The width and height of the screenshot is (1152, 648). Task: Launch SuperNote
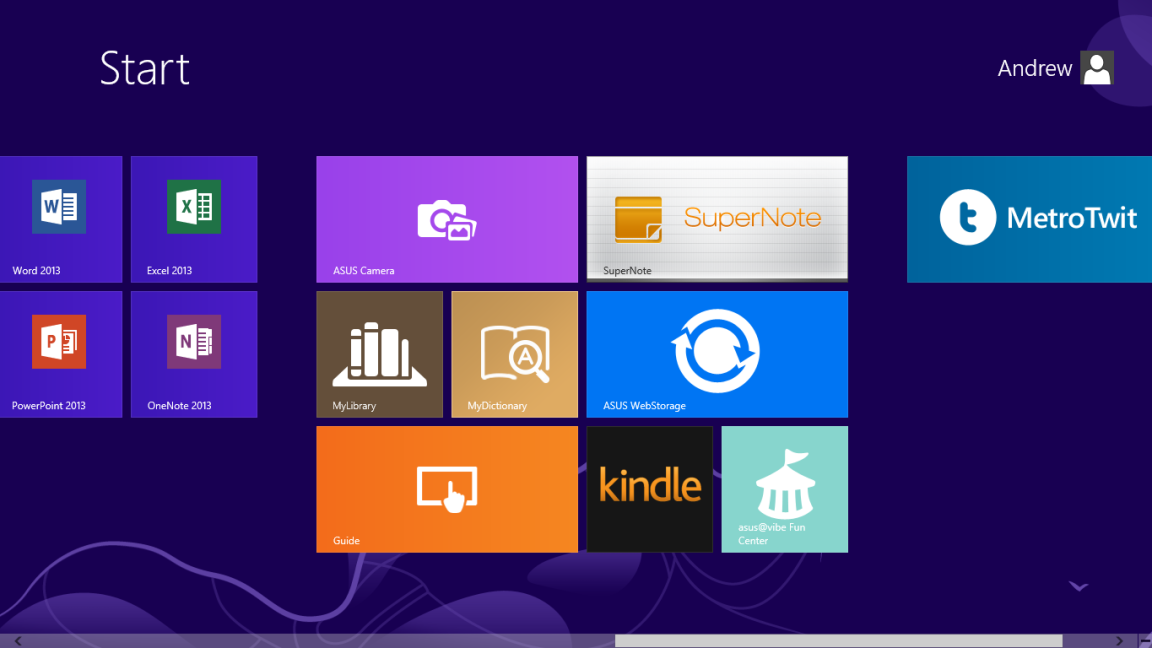tap(716, 219)
